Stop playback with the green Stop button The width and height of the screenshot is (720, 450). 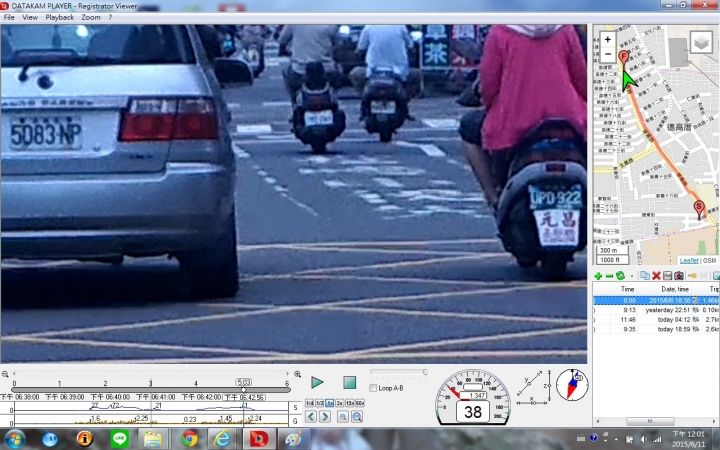[349, 382]
